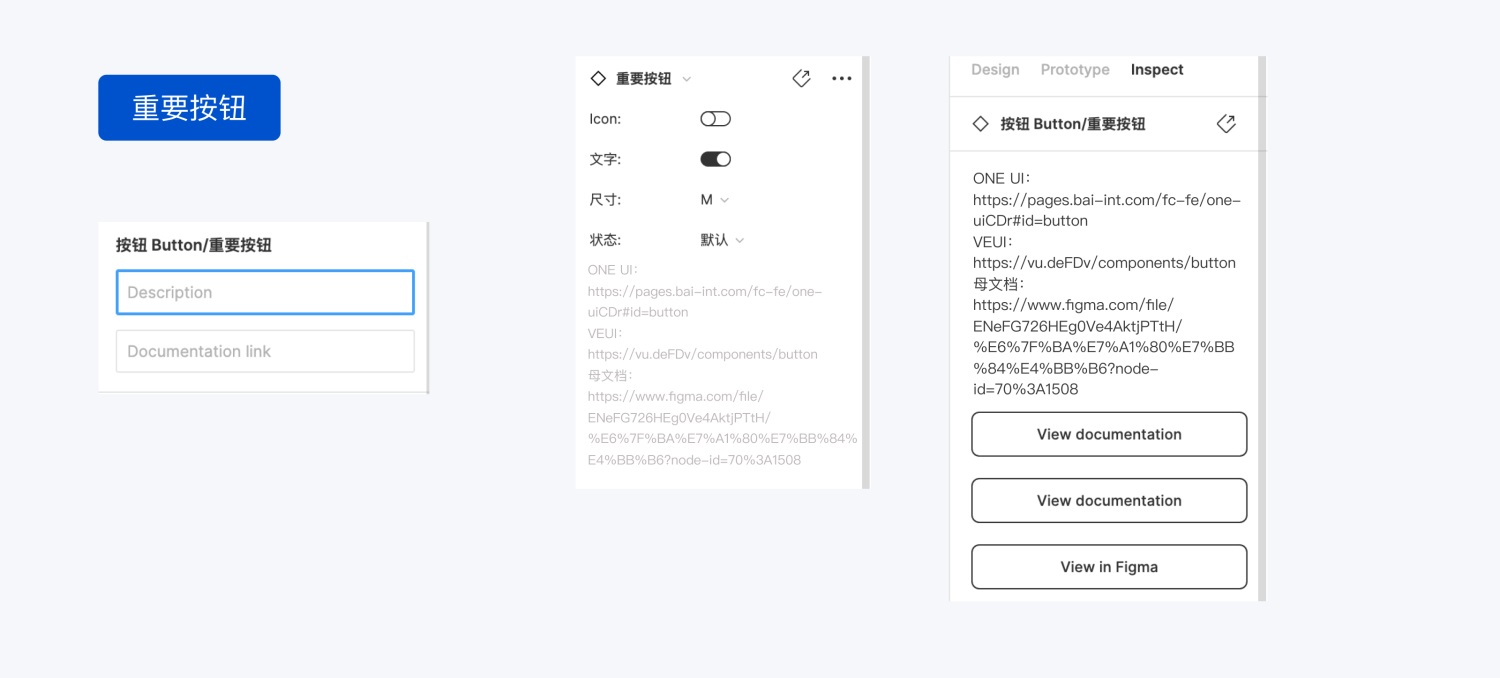Click the component diamond icon beside 重要按钮
The height and width of the screenshot is (678, 1500).
coord(598,78)
